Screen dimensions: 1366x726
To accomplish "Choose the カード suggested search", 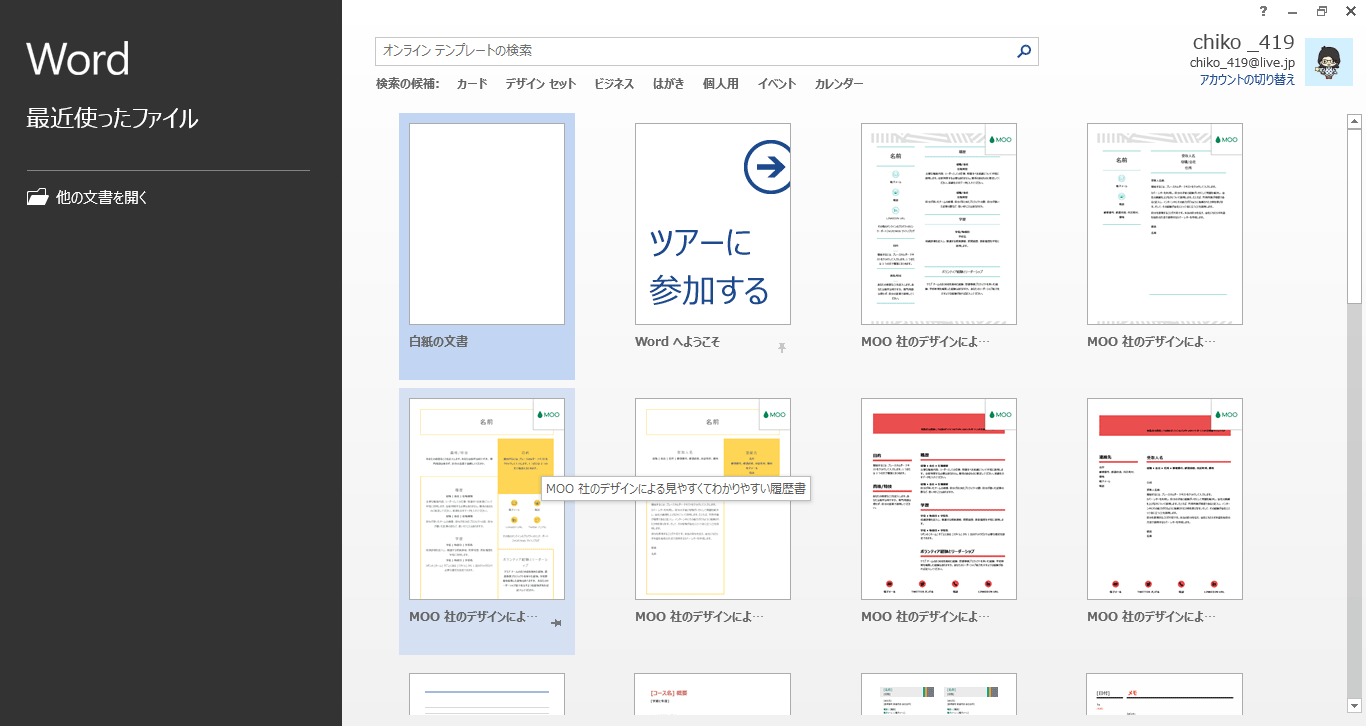I will coord(472,84).
